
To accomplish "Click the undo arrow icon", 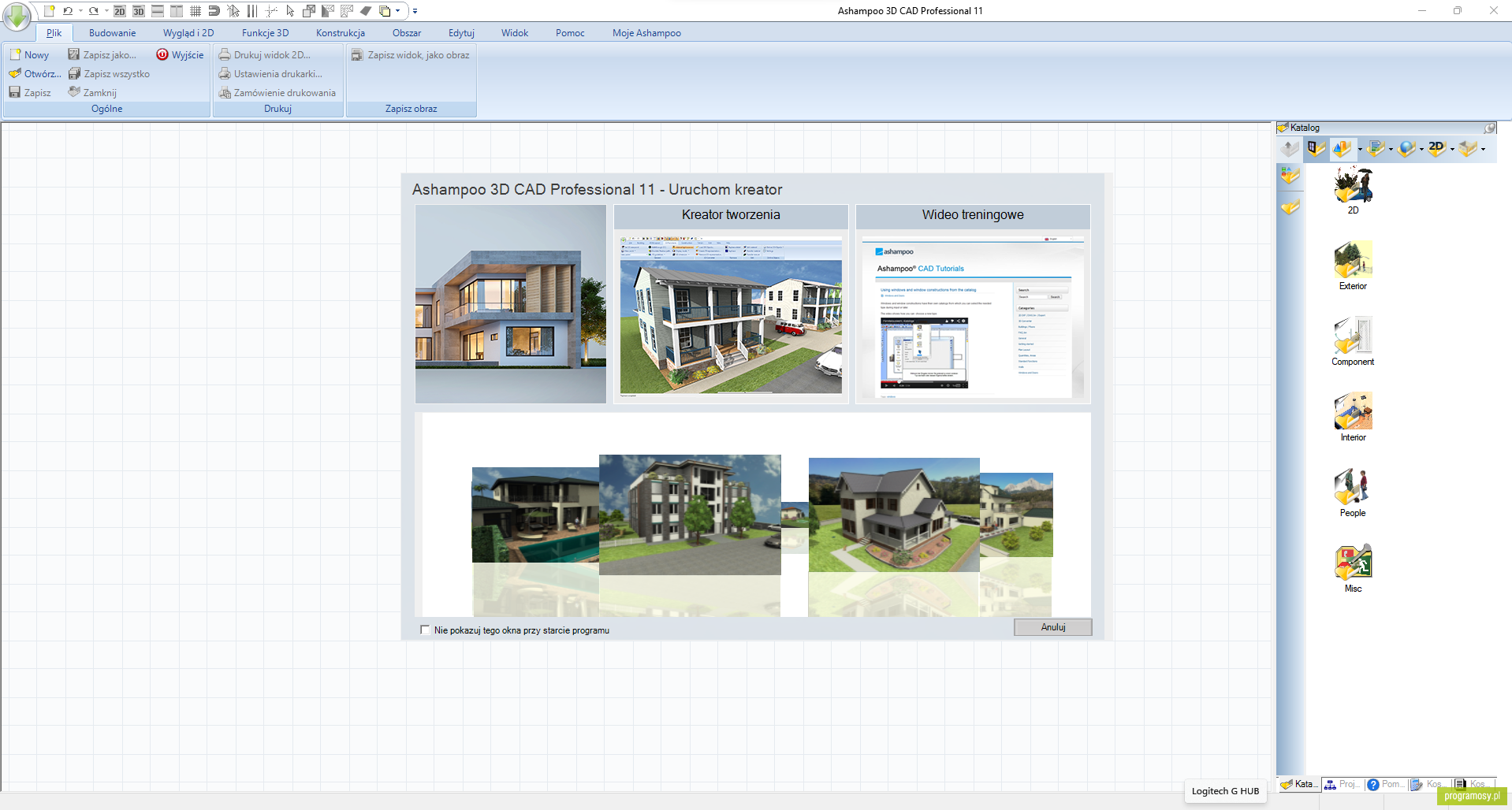I will 68,11.
